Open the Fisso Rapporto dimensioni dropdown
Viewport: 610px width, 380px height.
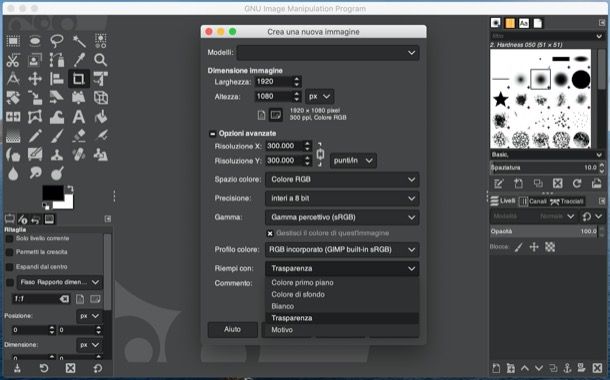click(x=60, y=282)
